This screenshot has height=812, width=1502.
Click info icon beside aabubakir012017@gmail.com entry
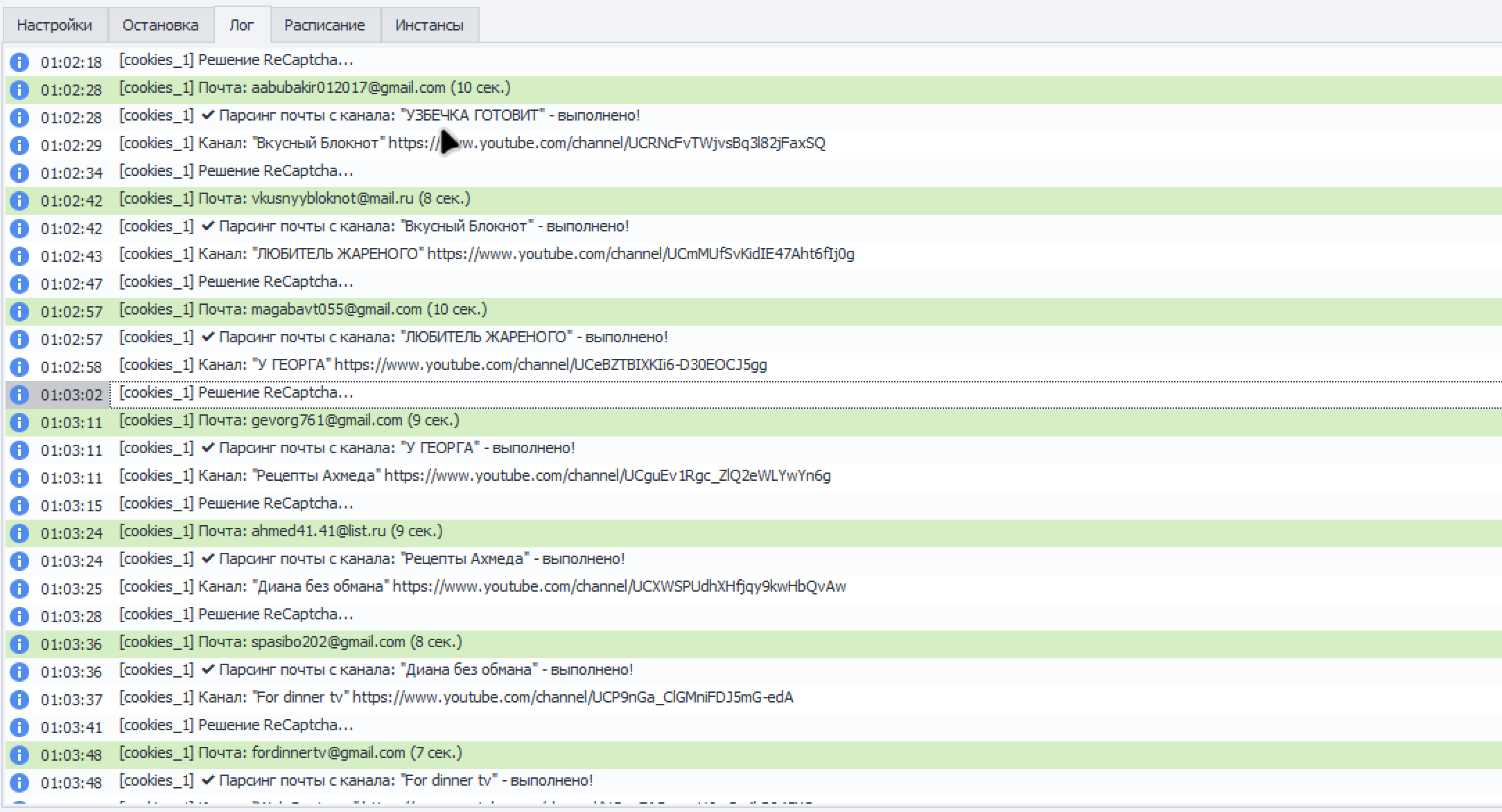pyautogui.click(x=19, y=90)
